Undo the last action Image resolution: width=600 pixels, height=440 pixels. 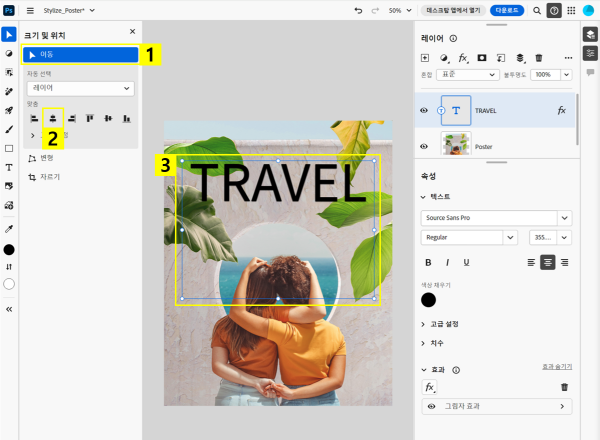[x=358, y=11]
